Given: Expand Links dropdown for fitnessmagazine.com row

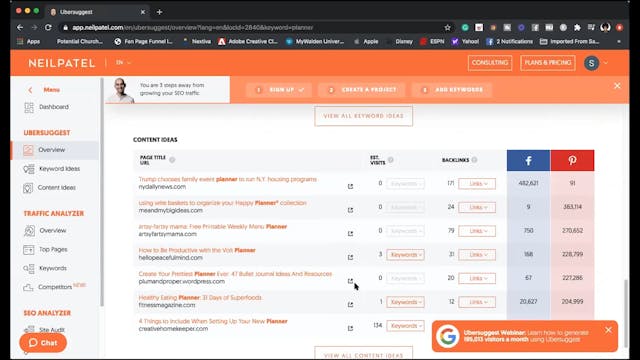Looking at the screenshot, I should [x=477, y=302].
